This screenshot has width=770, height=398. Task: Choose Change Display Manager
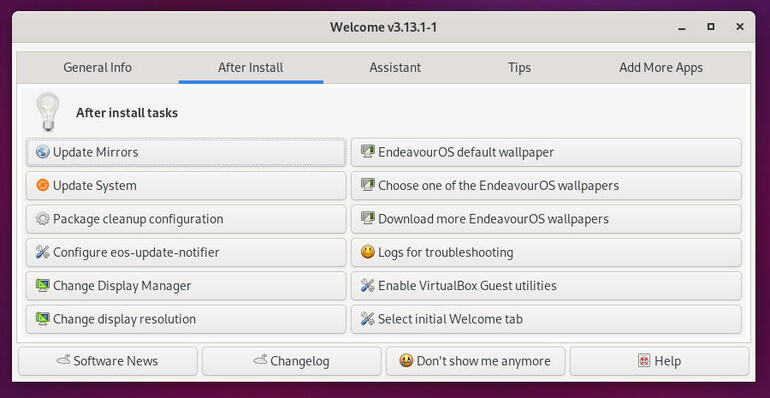pos(186,286)
